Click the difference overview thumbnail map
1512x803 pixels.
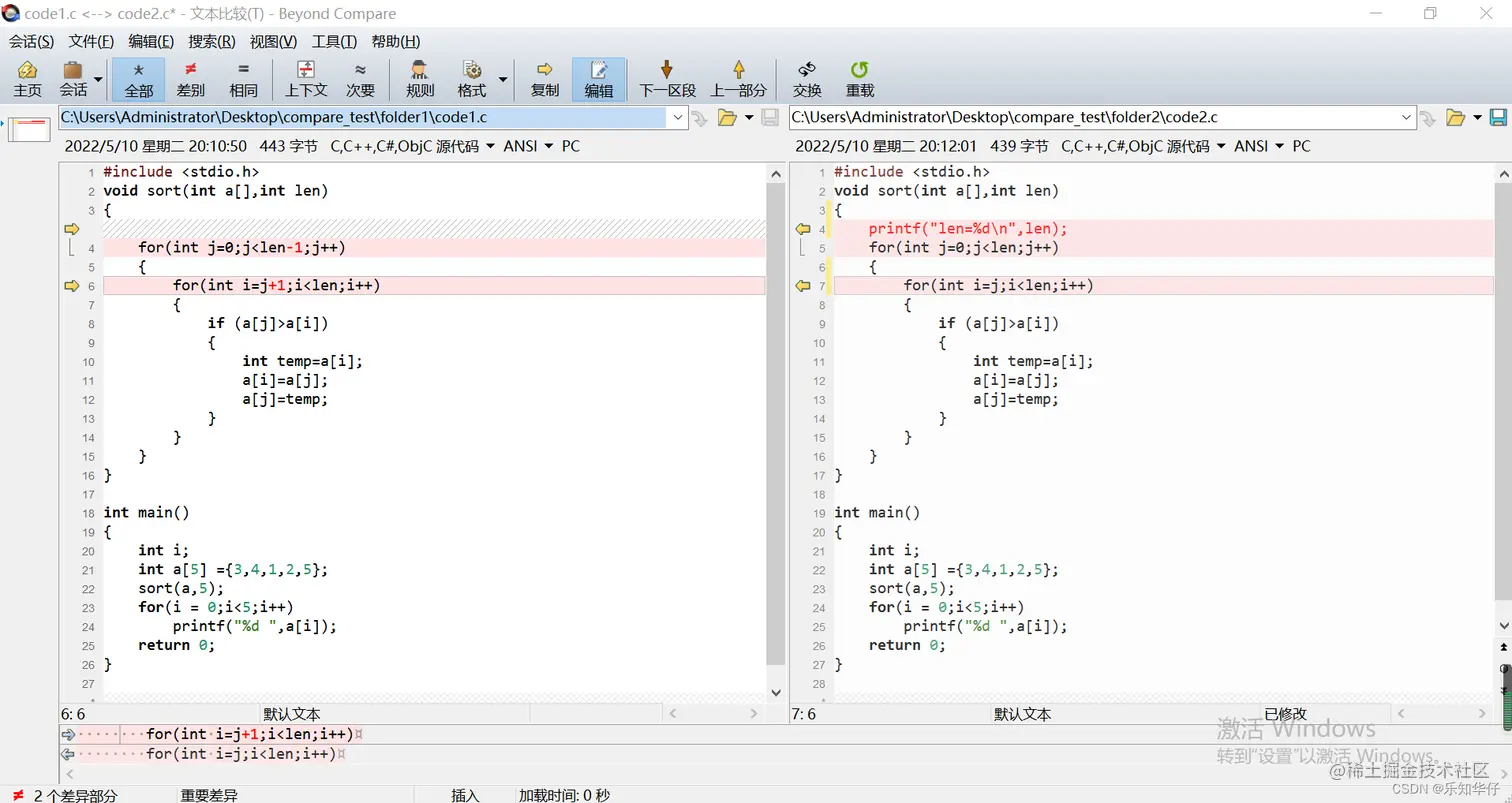pos(31,128)
